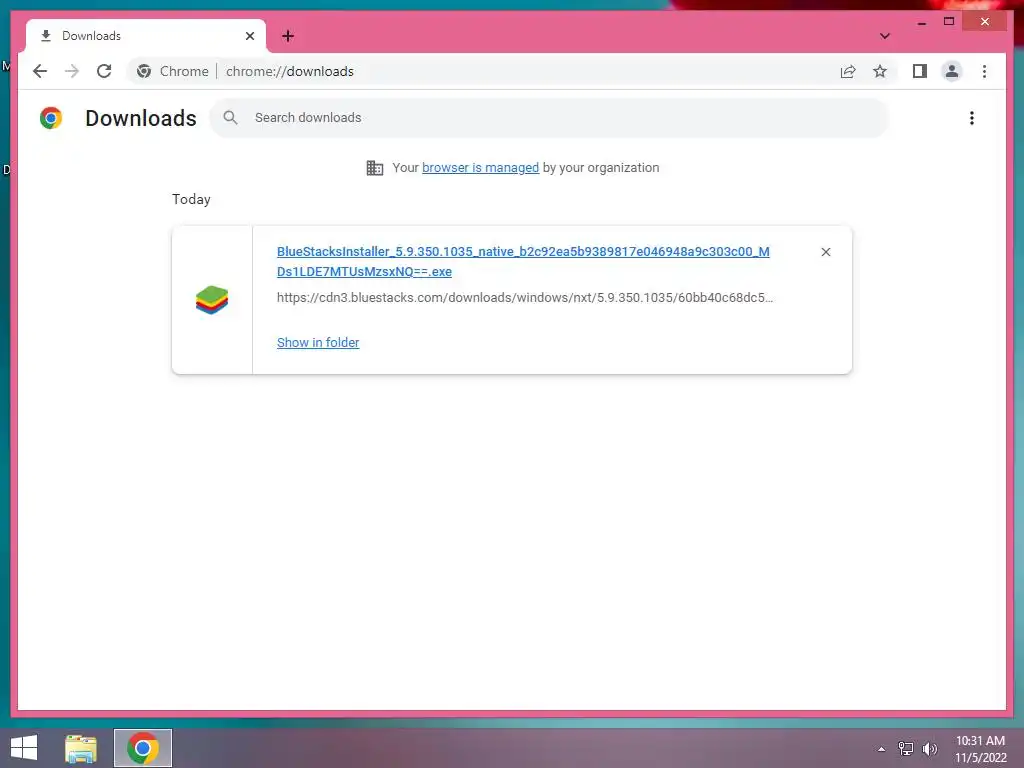Click the managed organization building icon
The width and height of the screenshot is (1024, 768).
375,168
